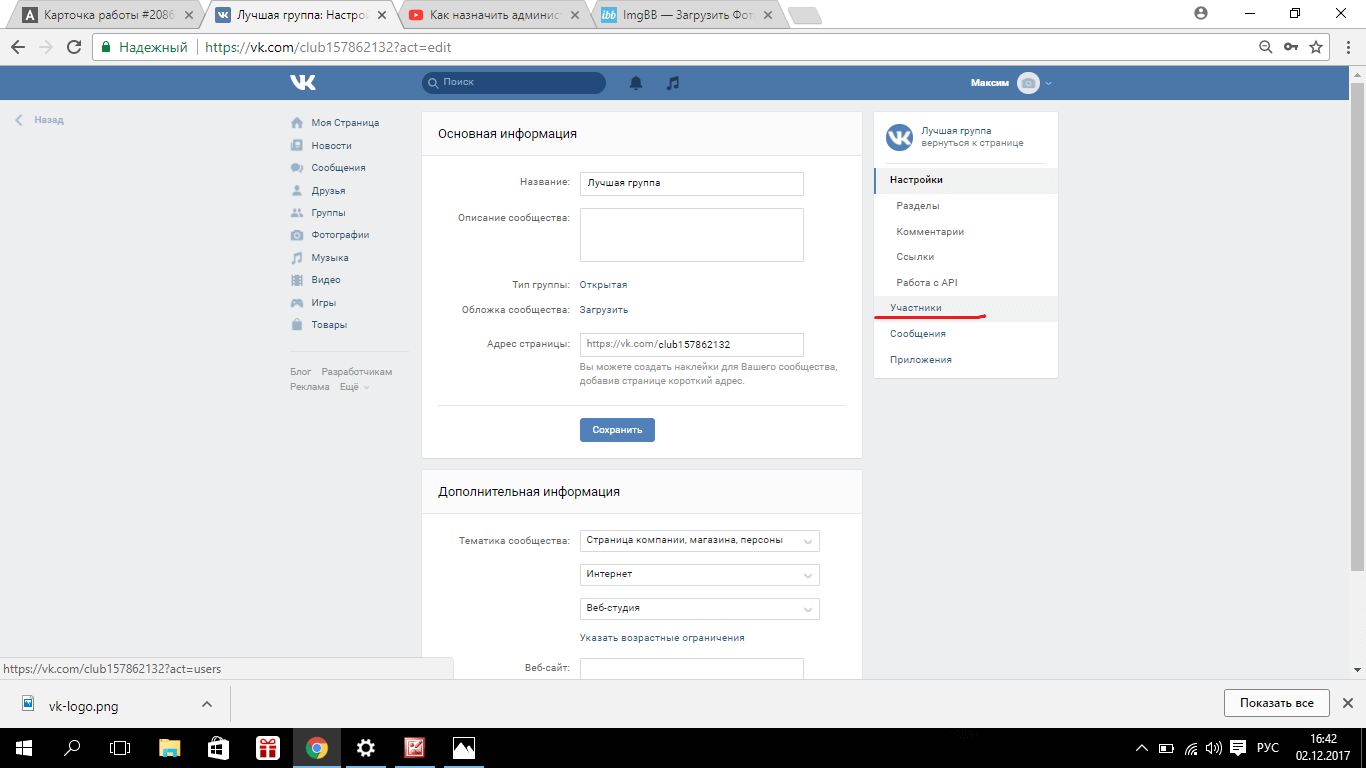Click the group VK logo avatar
Image resolution: width=1366 pixels, height=768 pixels.
900,137
